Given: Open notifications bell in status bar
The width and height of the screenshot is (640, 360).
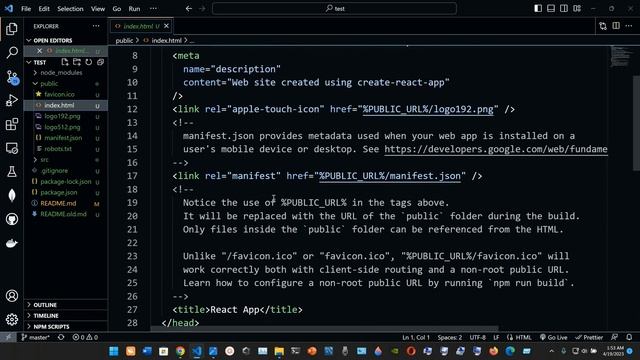Looking at the screenshot, I should point(629,337).
